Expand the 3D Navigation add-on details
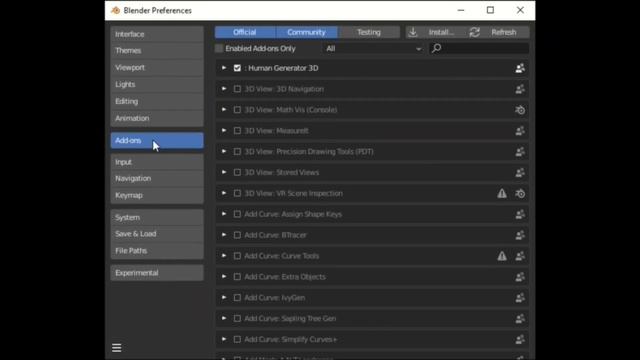 coord(224,89)
